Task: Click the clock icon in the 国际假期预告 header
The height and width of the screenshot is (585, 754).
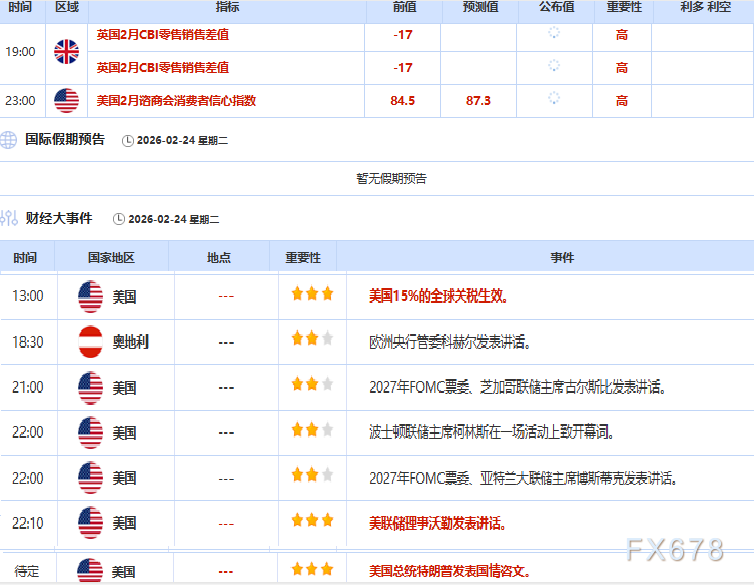Action: [127, 141]
